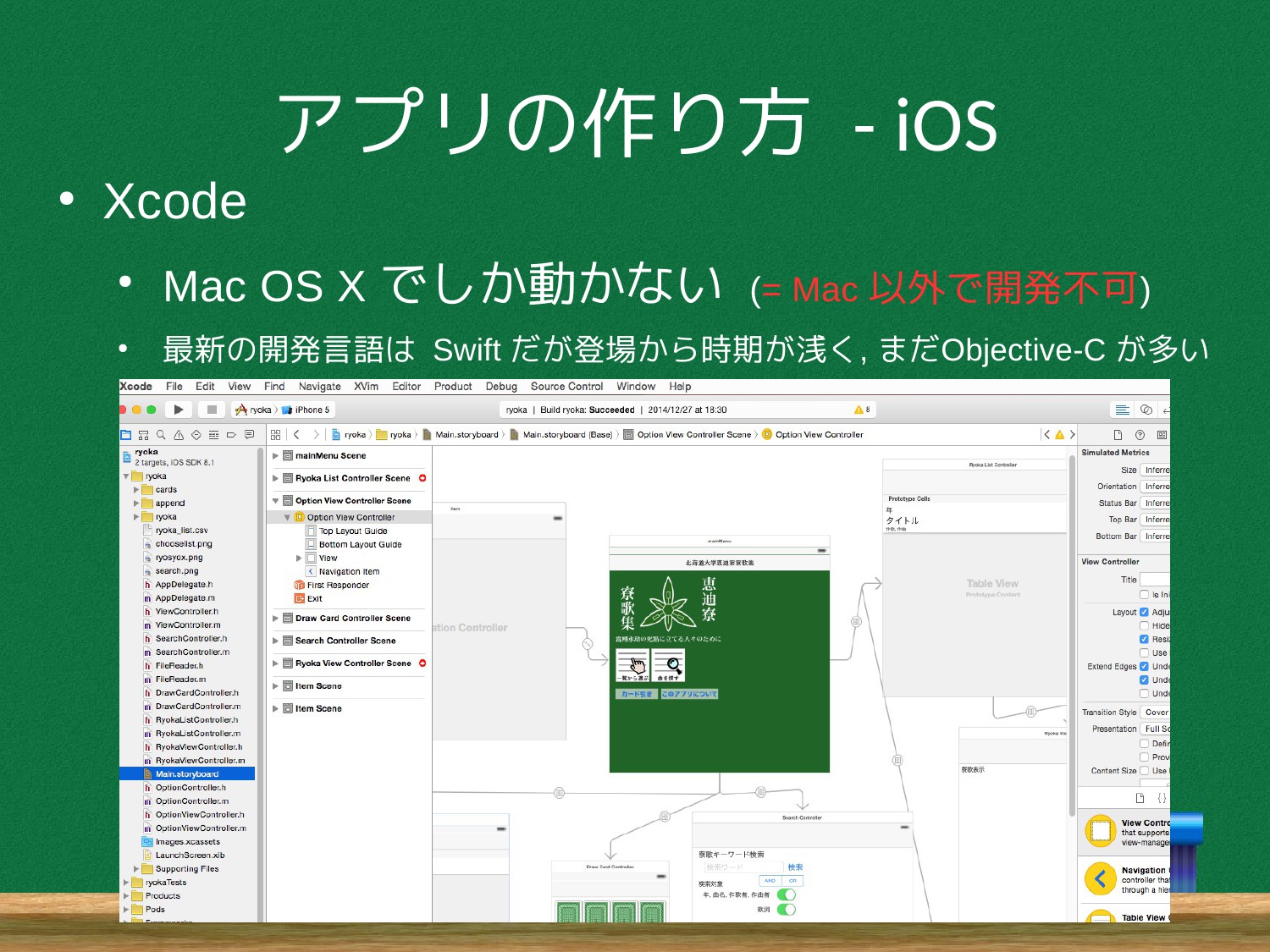Collapse the Option View Controller Scene
This screenshot has width=1270, height=952.
[275, 501]
